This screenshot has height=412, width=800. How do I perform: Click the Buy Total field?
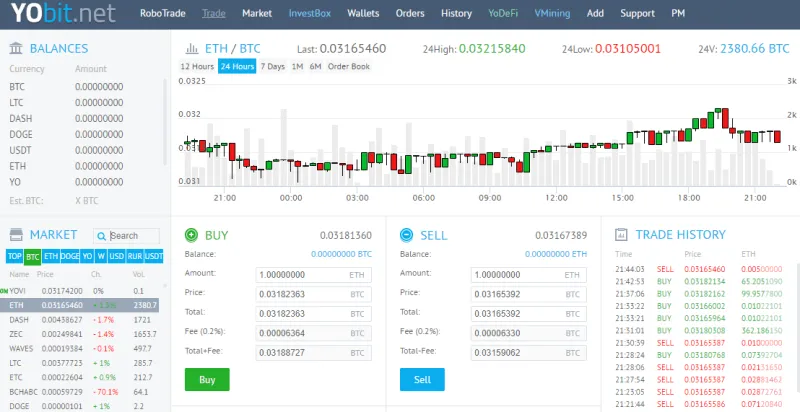coord(313,314)
